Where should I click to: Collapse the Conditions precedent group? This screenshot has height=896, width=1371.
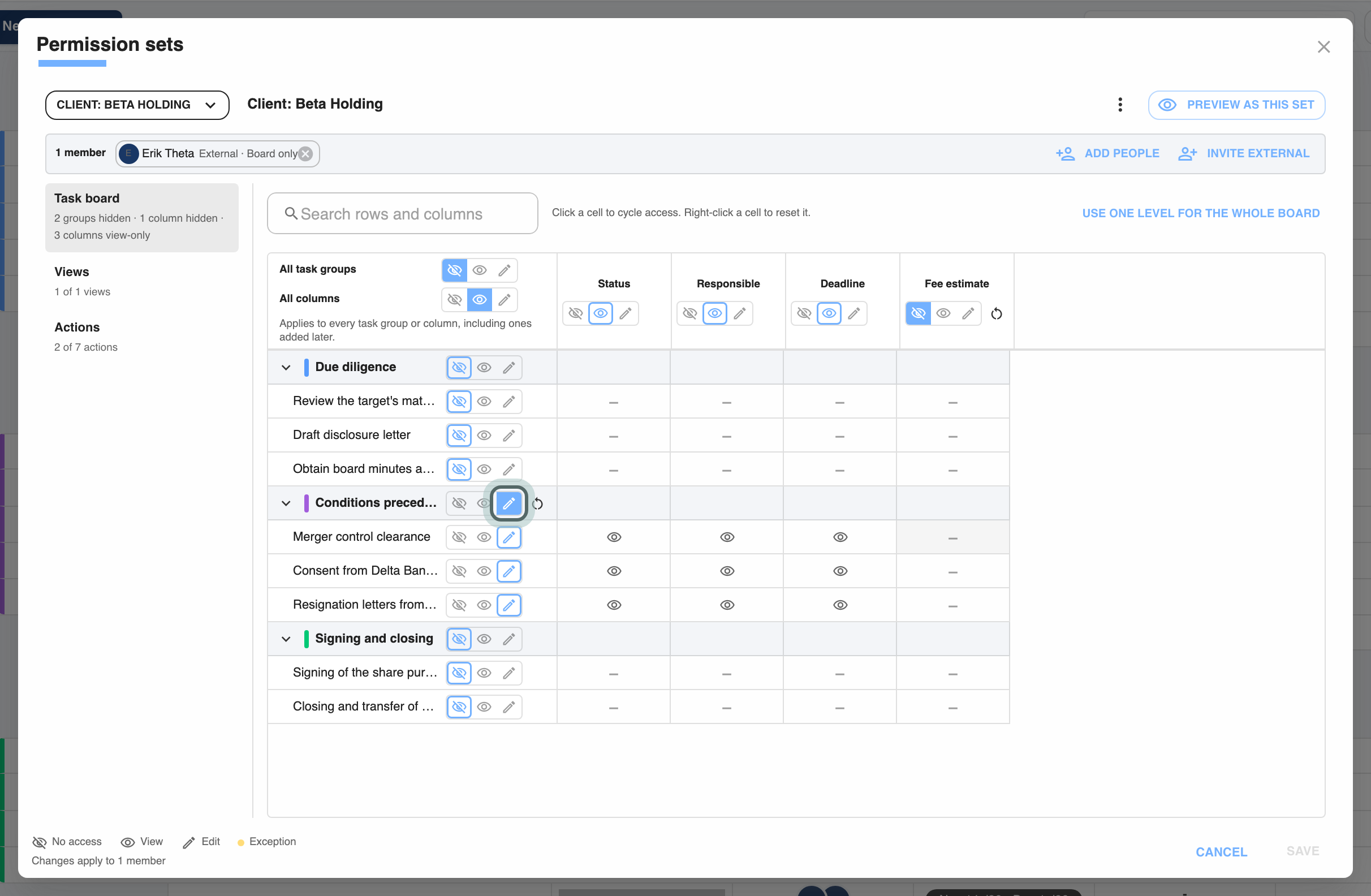[x=286, y=503]
